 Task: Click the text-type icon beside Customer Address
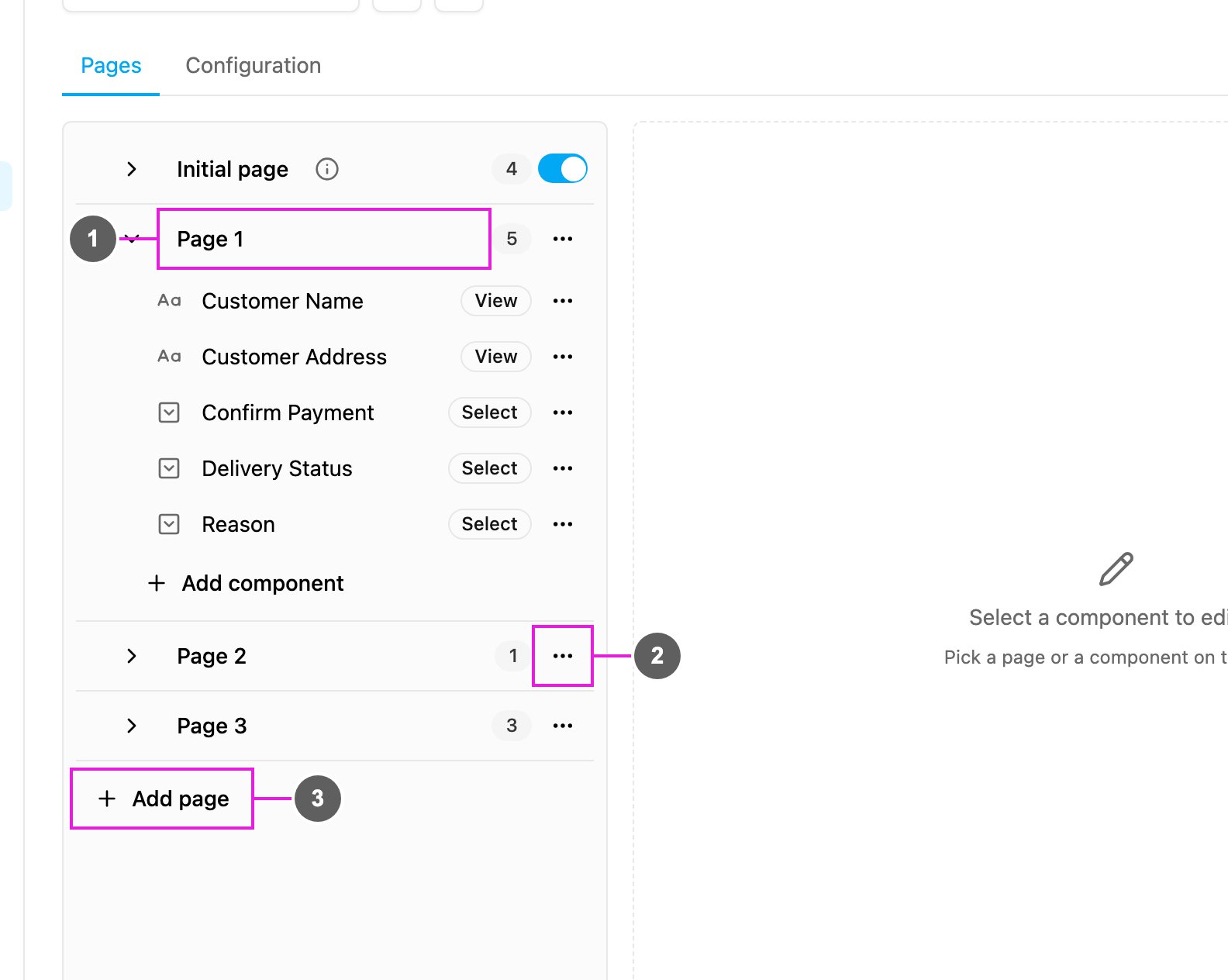[169, 357]
